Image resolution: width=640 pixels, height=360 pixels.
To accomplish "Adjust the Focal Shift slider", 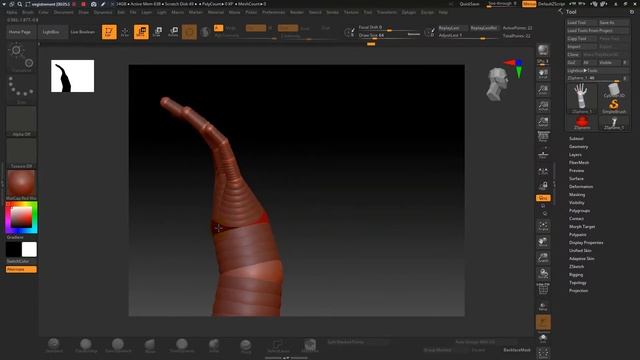I will click(389, 28).
